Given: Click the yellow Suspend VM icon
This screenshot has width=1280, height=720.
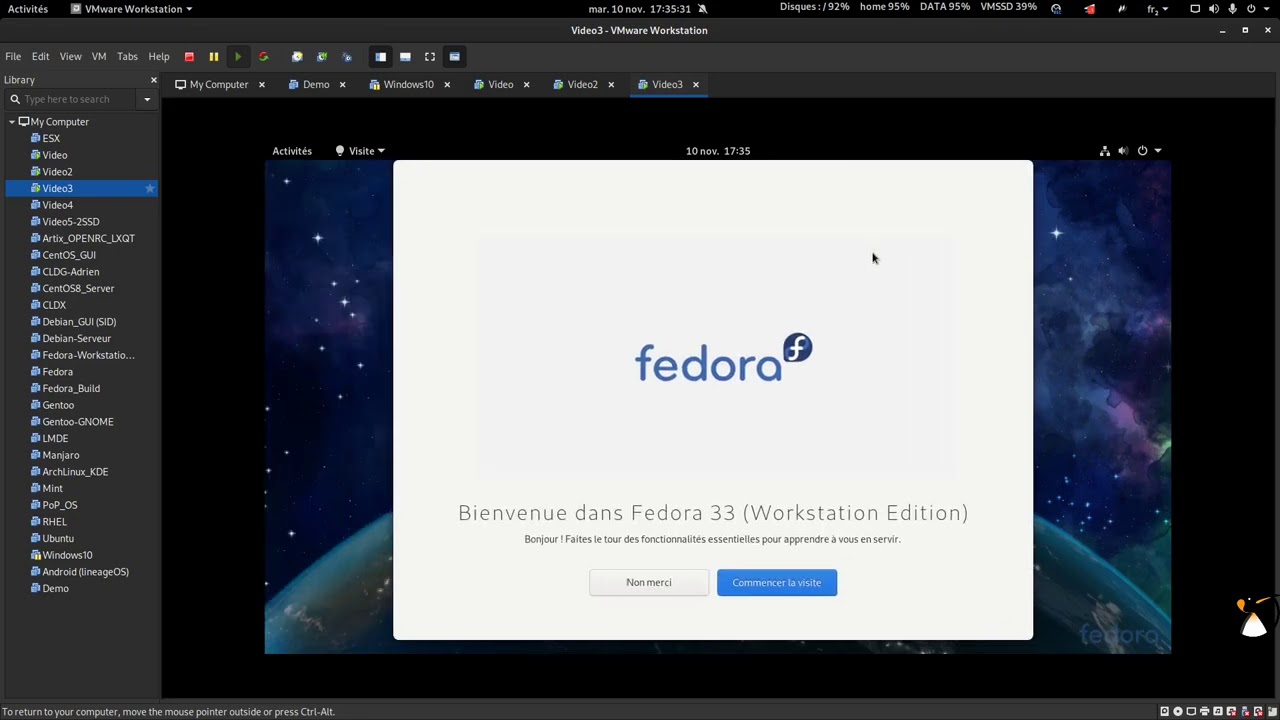Looking at the screenshot, I should pos(213,57).
